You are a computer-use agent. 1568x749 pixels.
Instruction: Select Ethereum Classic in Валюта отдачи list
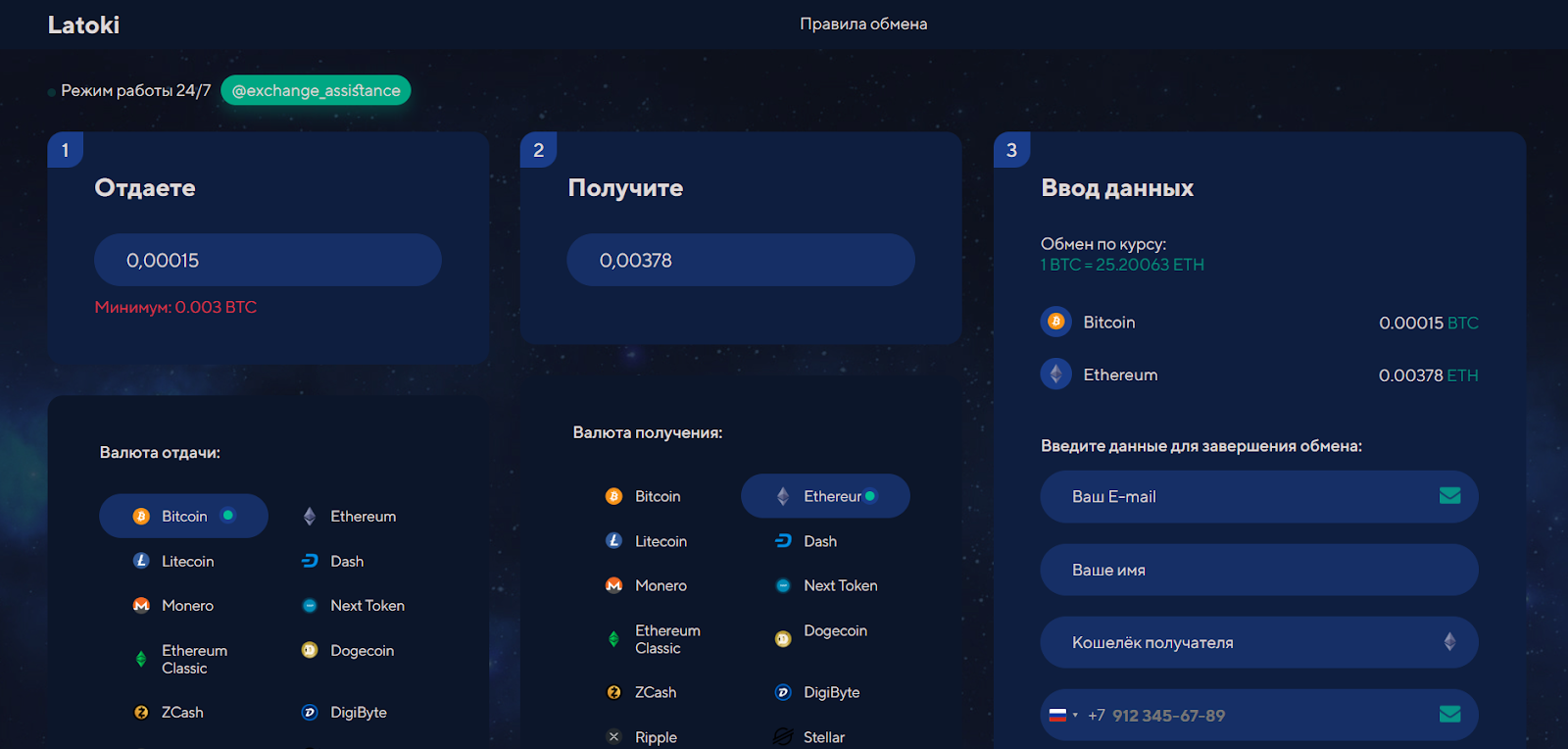coord(180,659)
